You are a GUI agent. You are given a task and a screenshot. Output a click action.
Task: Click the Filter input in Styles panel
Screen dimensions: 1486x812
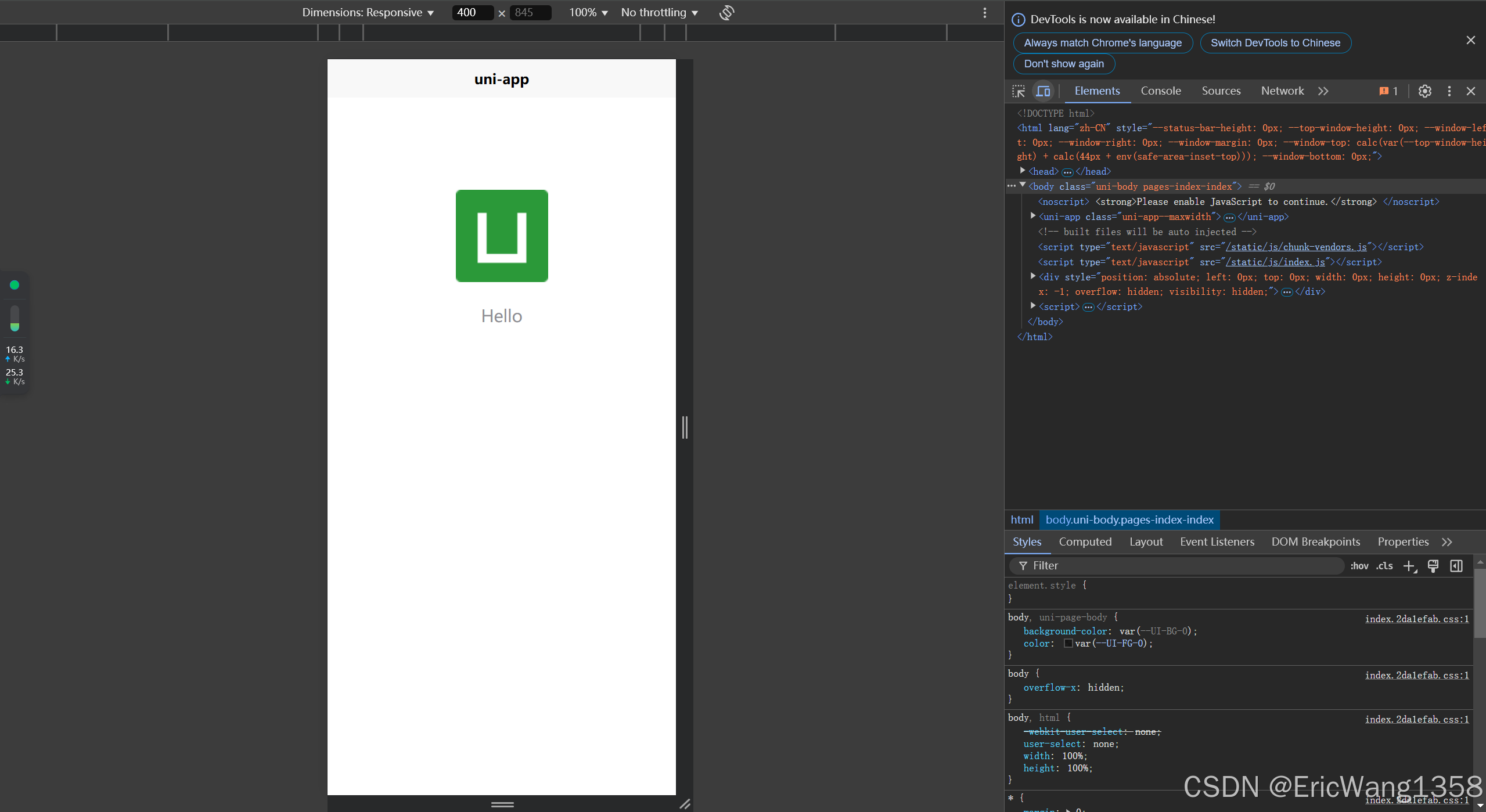1161,565
